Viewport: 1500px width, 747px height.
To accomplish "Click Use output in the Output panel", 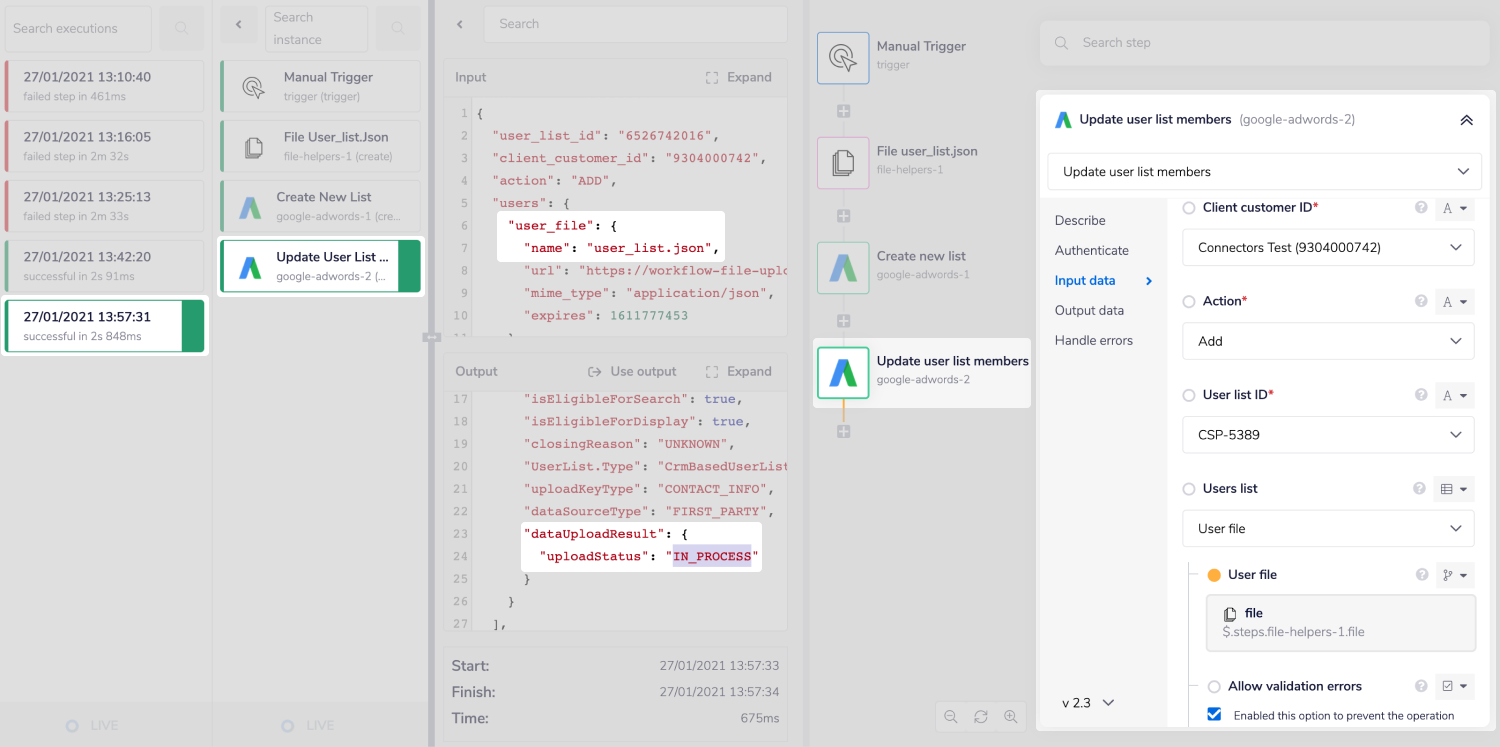I will click(x=633, y=371).
